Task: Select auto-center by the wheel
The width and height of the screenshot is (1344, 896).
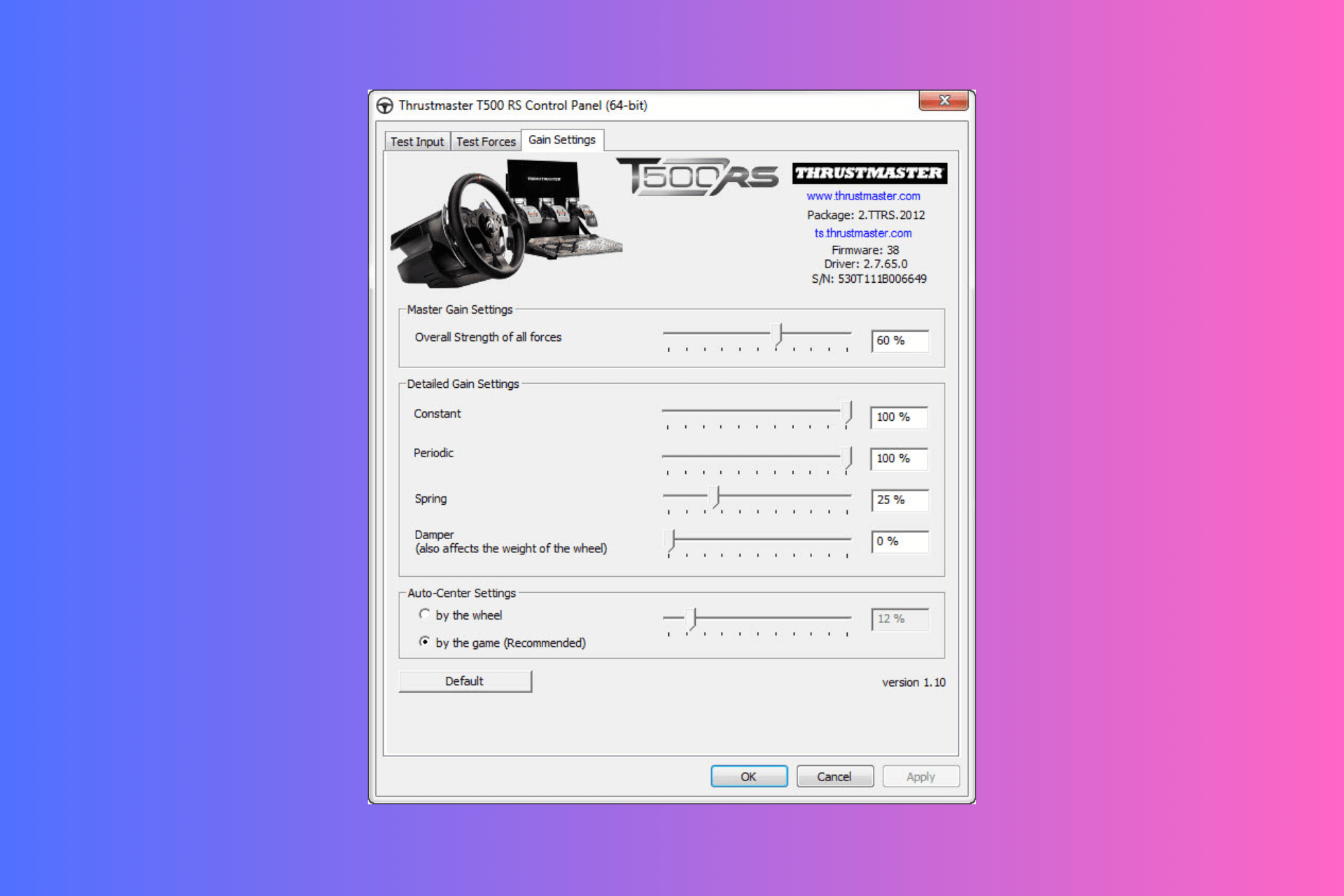Action: click(x=425, y=614)
